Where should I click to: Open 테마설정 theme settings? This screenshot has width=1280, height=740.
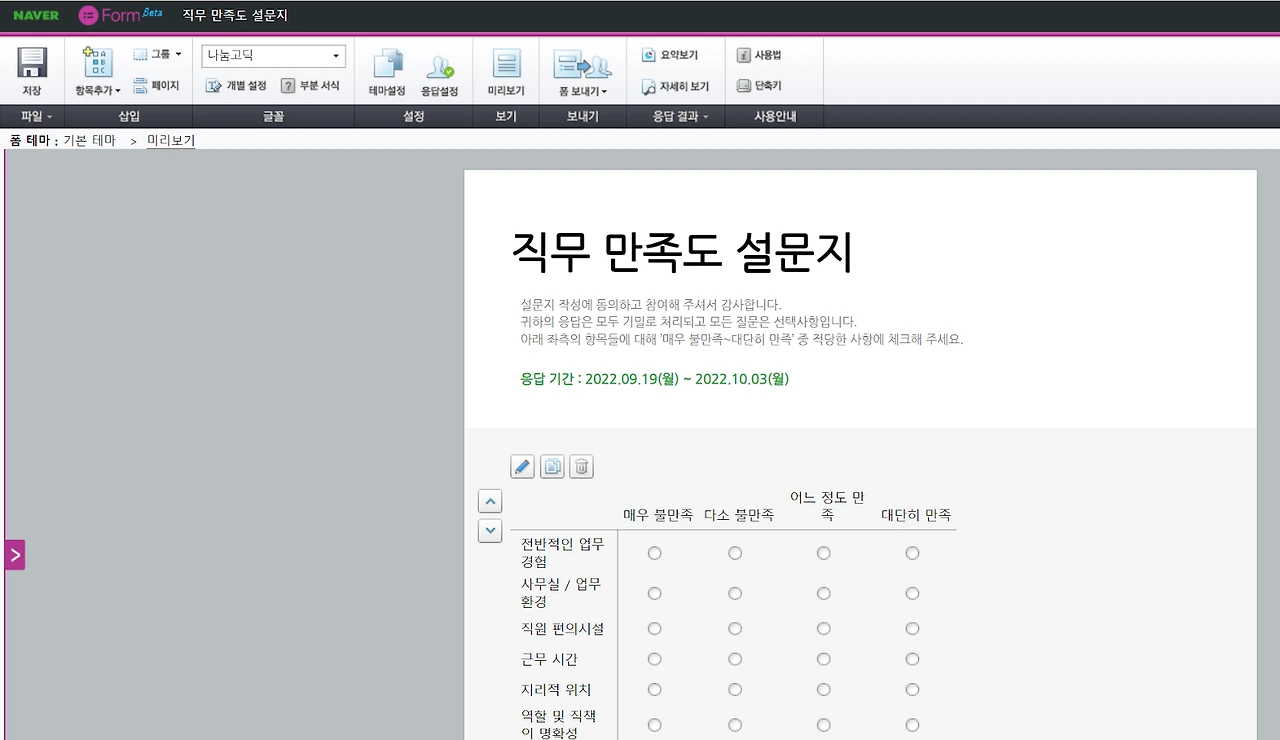pyautogui.click(x=387, y=72)
